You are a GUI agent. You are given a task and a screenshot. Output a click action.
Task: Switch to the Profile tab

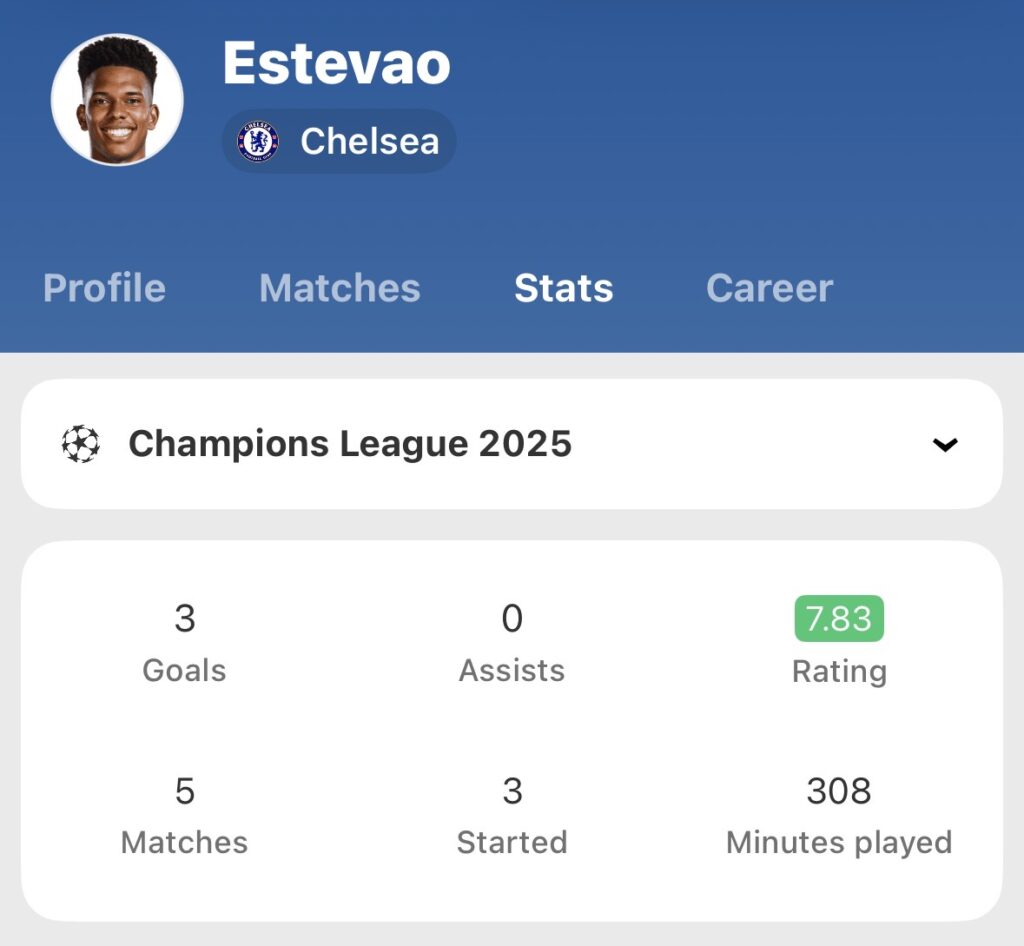(104, 288)
